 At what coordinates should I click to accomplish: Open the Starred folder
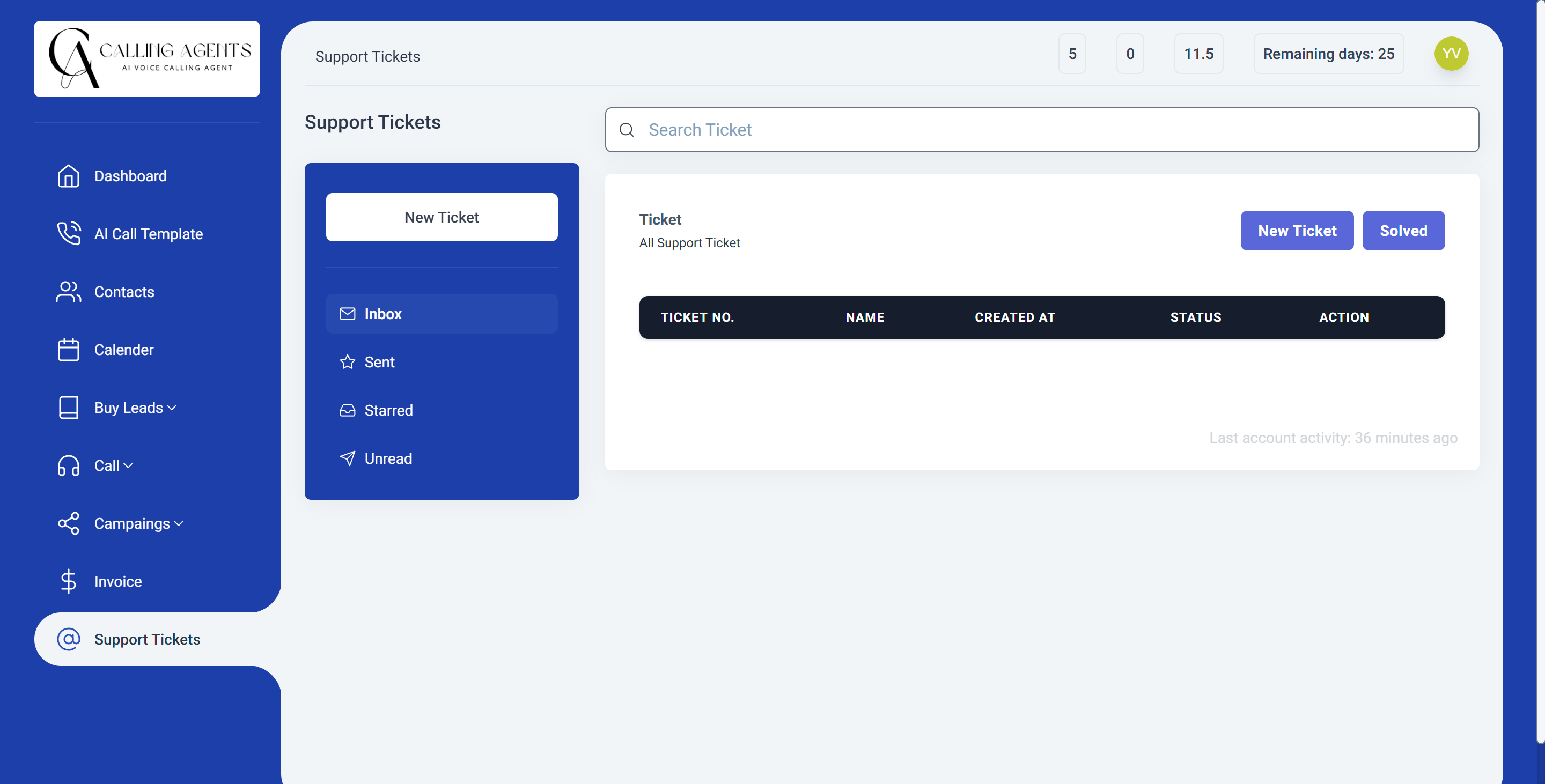point(388,411)
